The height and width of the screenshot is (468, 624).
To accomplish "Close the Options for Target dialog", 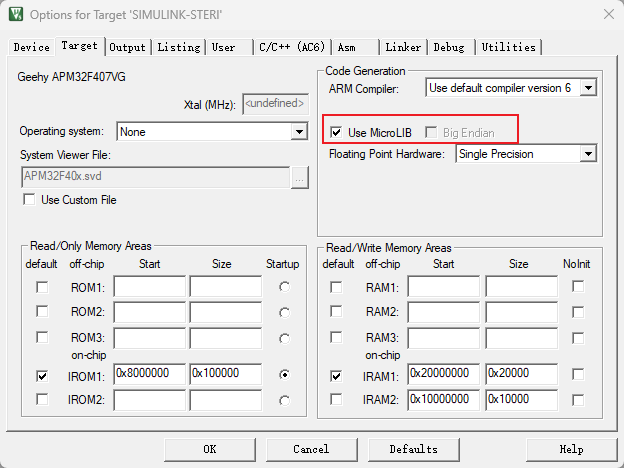I will [608, 14].
